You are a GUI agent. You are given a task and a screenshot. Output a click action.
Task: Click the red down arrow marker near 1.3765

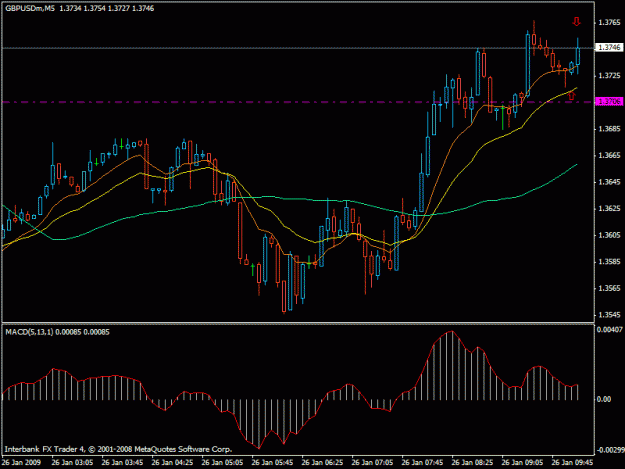(576, 22)
